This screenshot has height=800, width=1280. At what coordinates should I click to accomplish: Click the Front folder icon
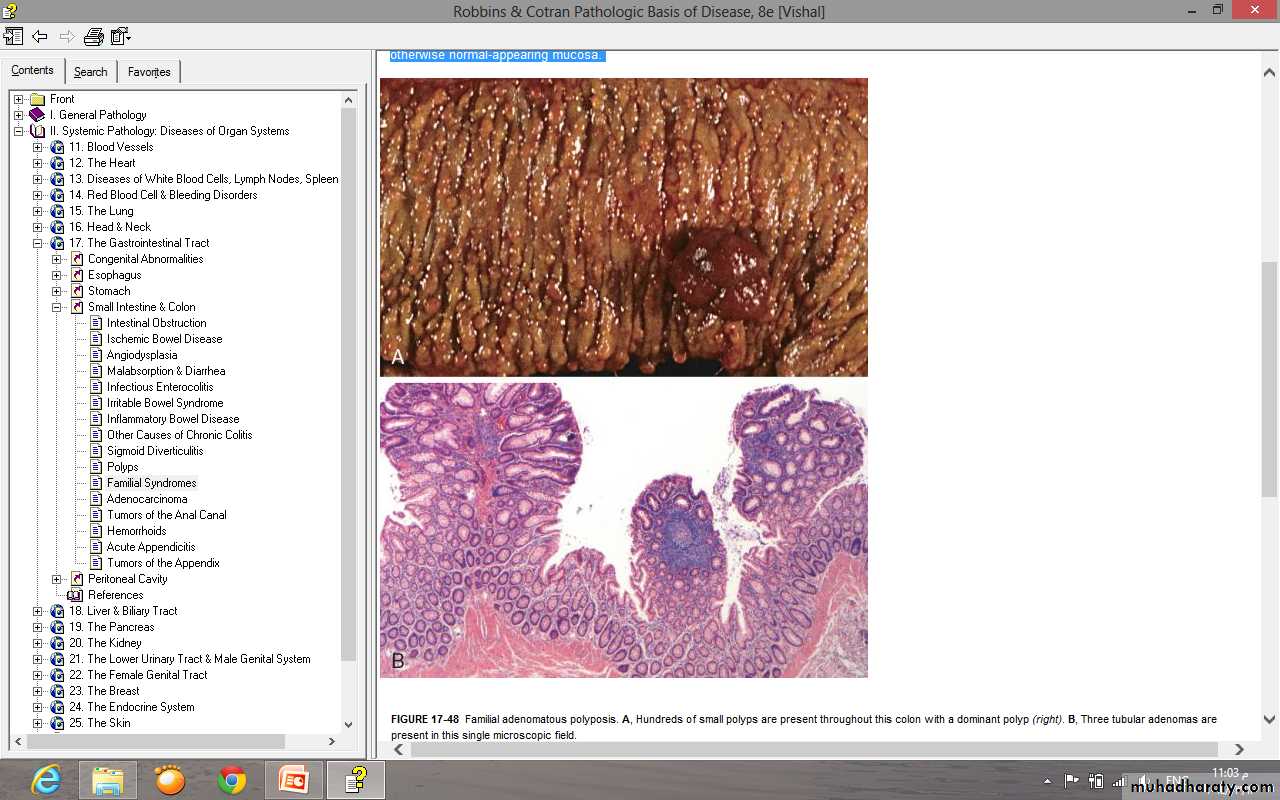[x=37, y=99]
